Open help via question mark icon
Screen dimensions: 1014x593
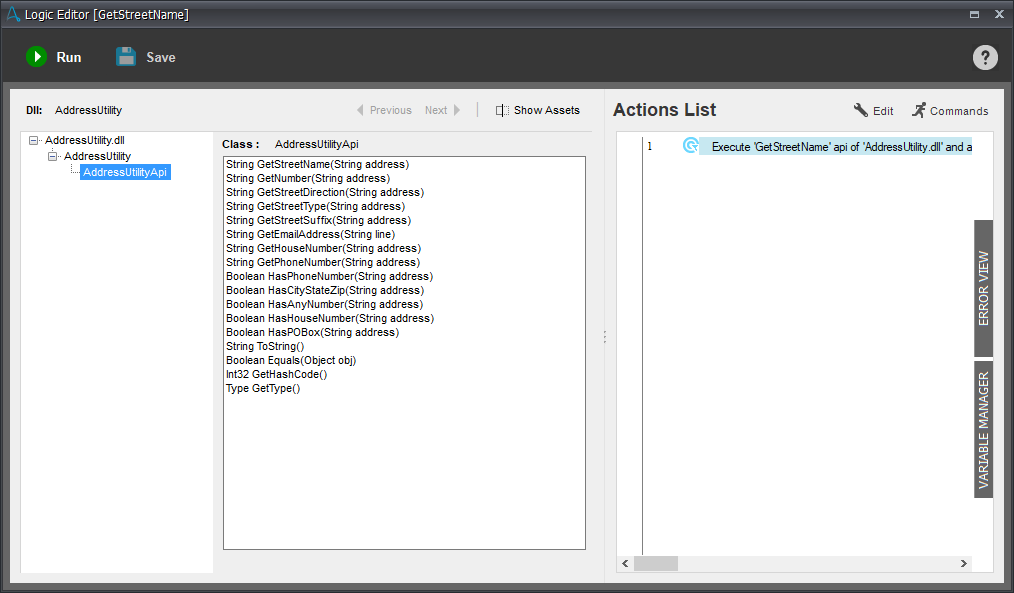tap(985, 57)
